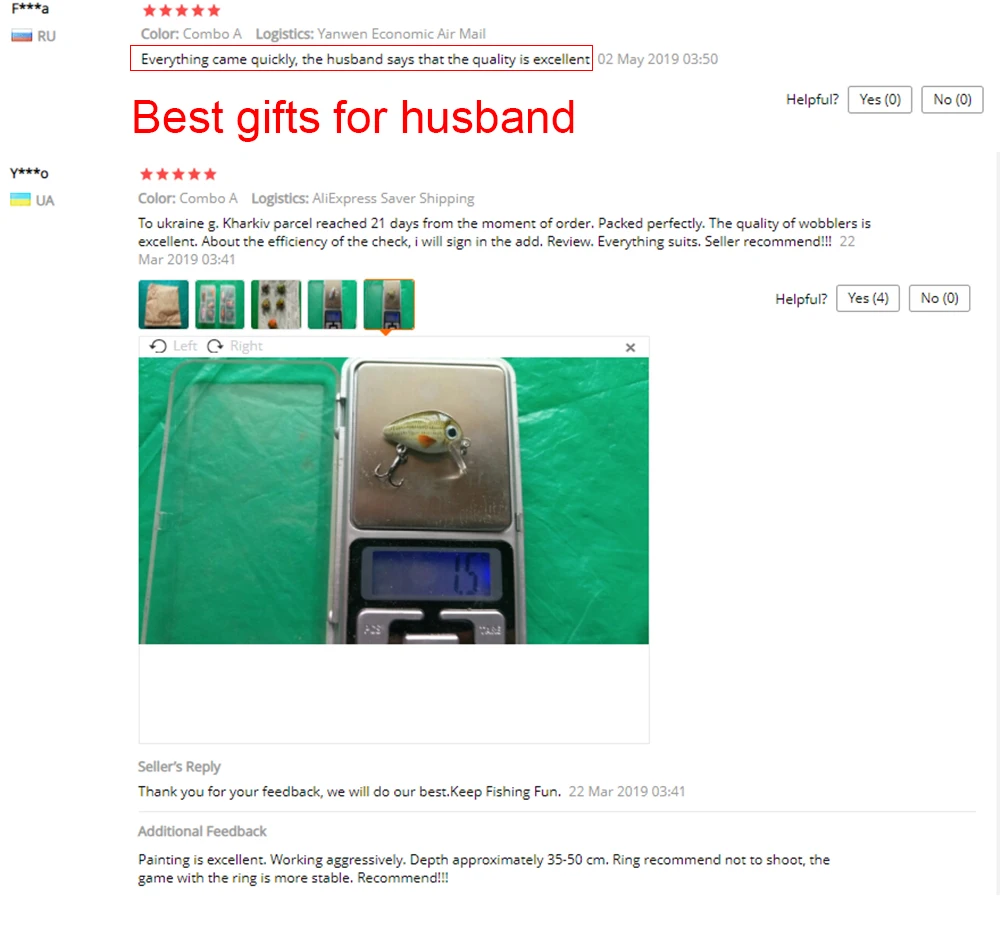The width and height of the screenshot is (1000, 932).
Task: Open the fourth review thumbnail
Action: (x=332, y=304)
